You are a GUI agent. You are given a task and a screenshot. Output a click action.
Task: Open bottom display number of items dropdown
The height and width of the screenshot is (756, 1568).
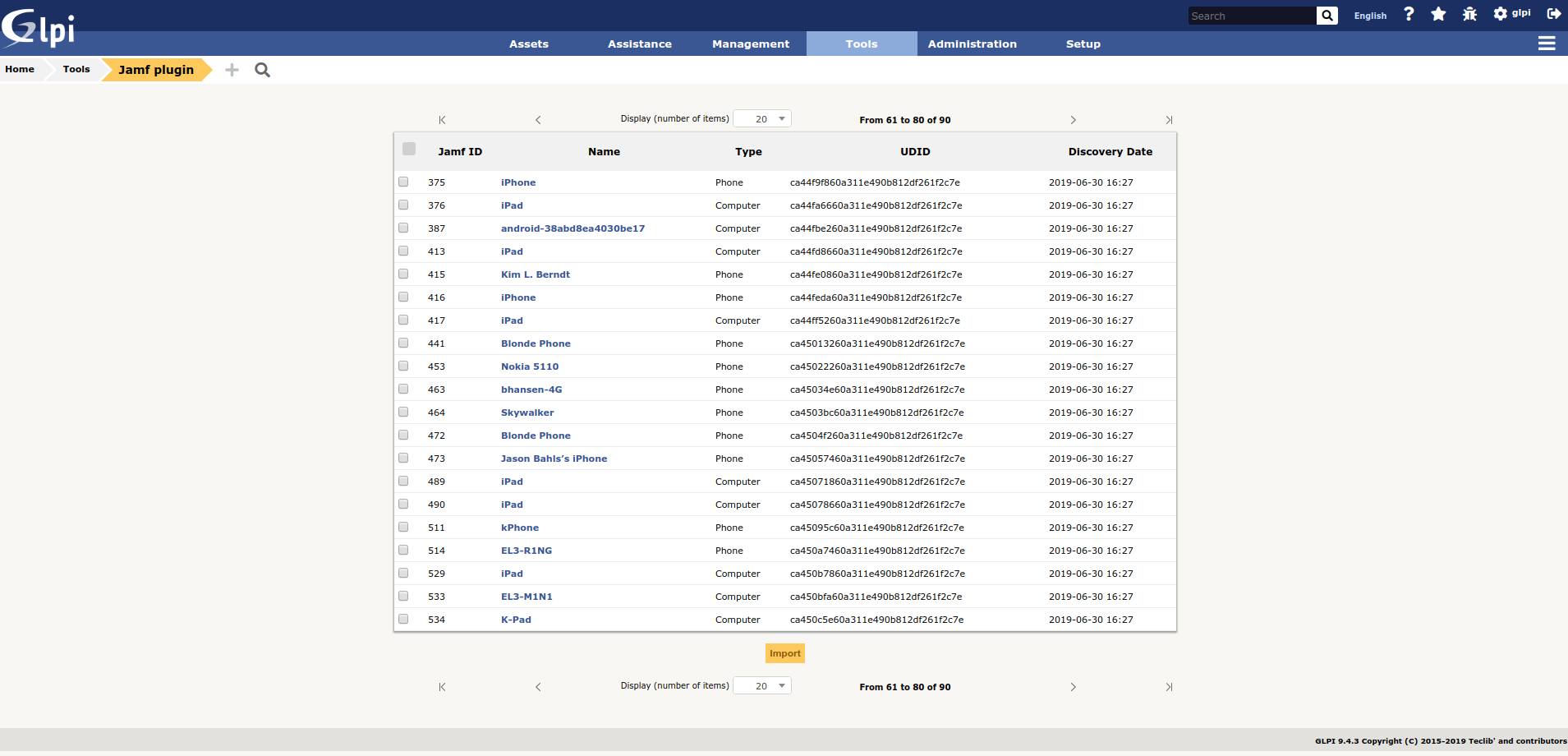[762, 686]
